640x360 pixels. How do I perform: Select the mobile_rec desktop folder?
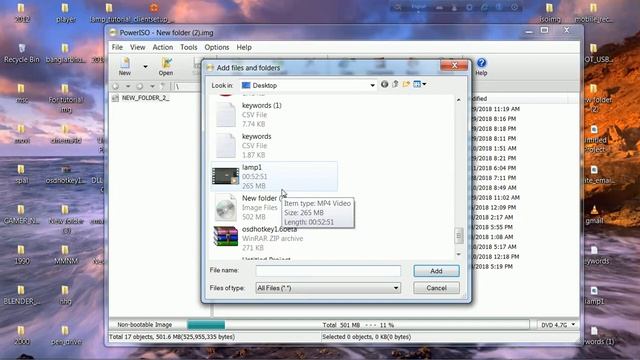point(593,13)
